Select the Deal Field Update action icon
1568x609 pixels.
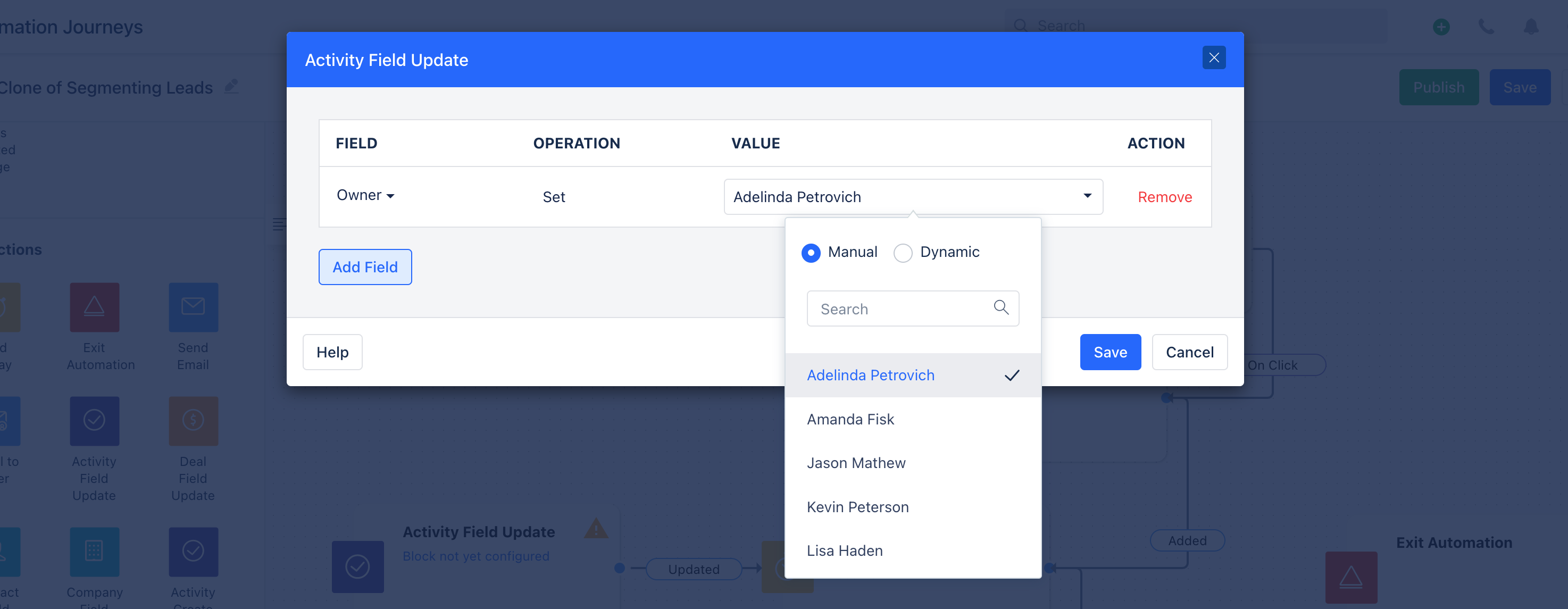pos(193,421)
